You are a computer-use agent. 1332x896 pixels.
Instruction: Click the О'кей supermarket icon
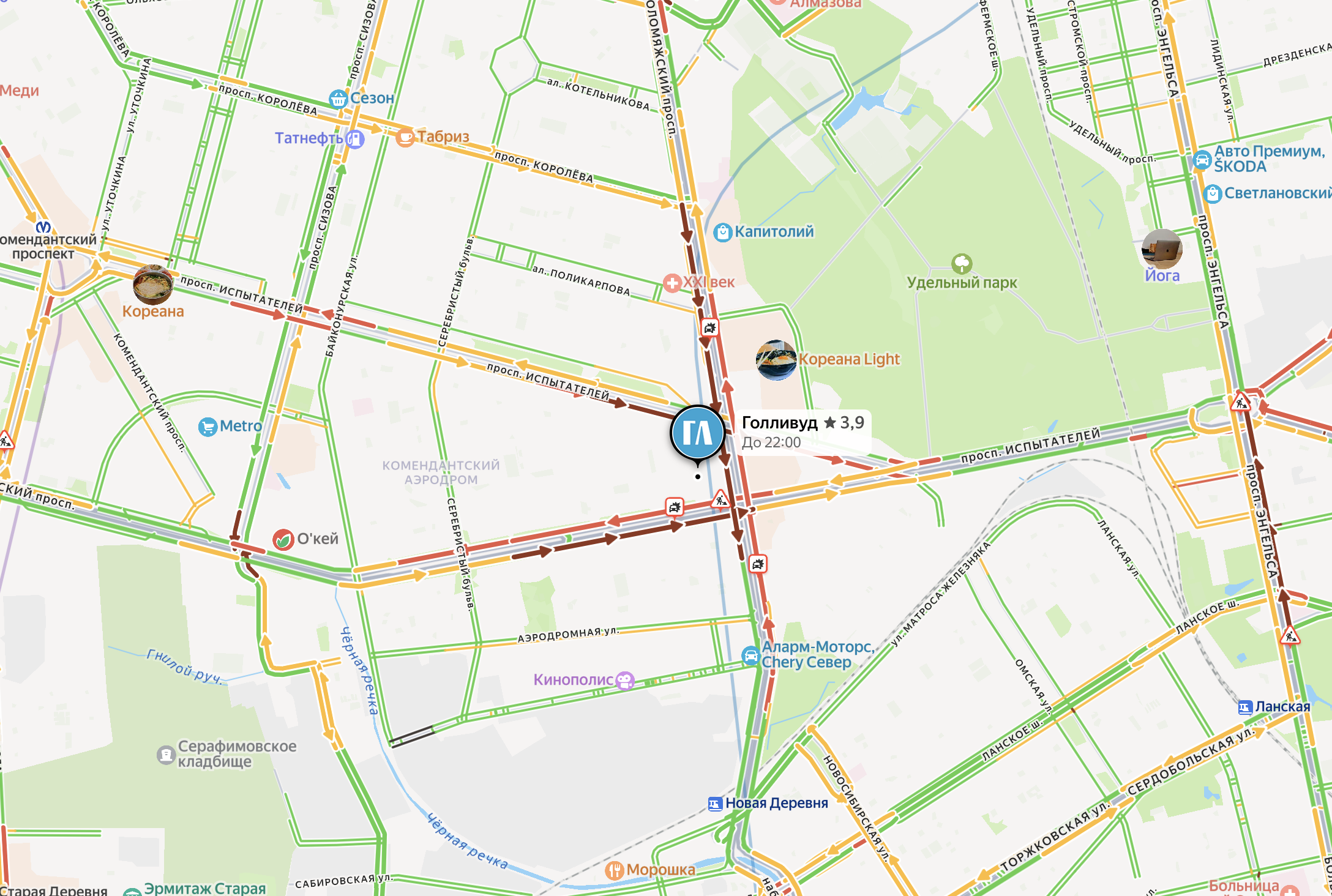[x=283, y=539]
